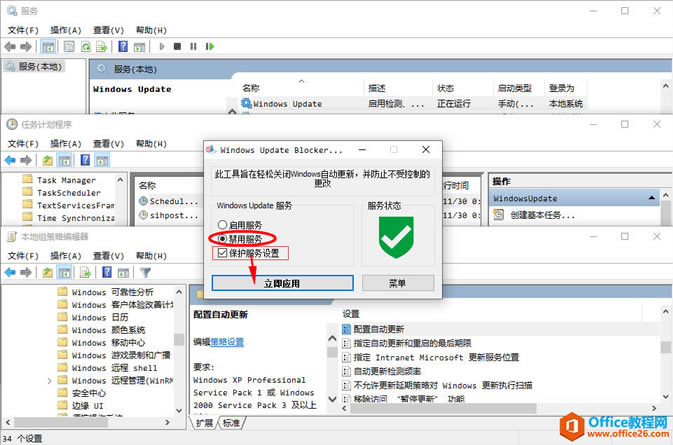Select 服务(本地) node in Services tree
This screenshot has width=673, height=445.
34,67
